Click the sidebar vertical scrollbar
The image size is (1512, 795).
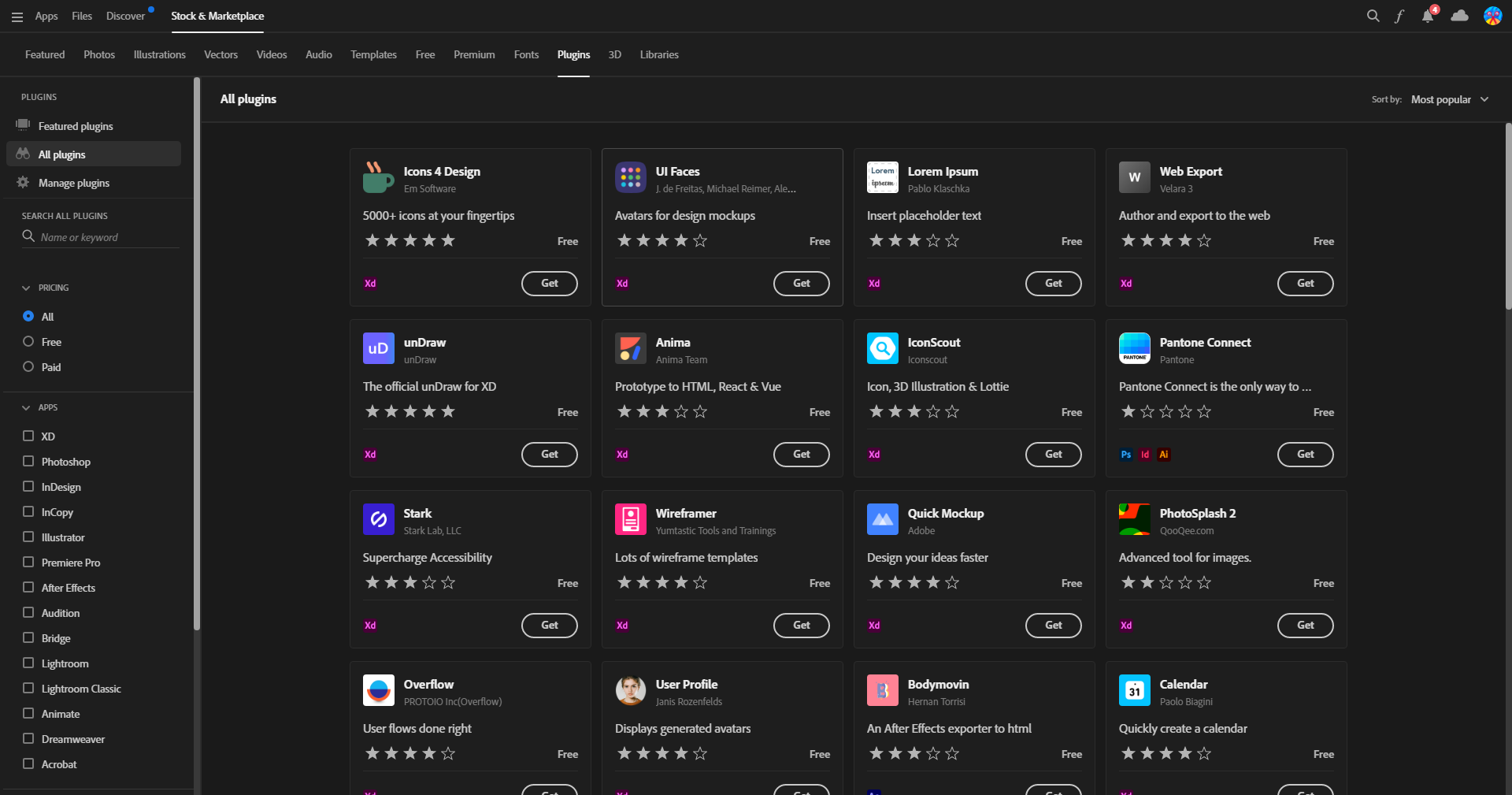[x=196, y=354]
